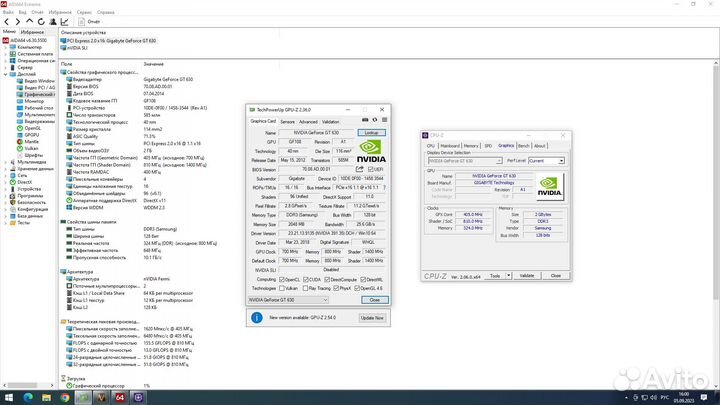
Task: Switch to Sensors tab in GPU-Z
Action: 287,122
